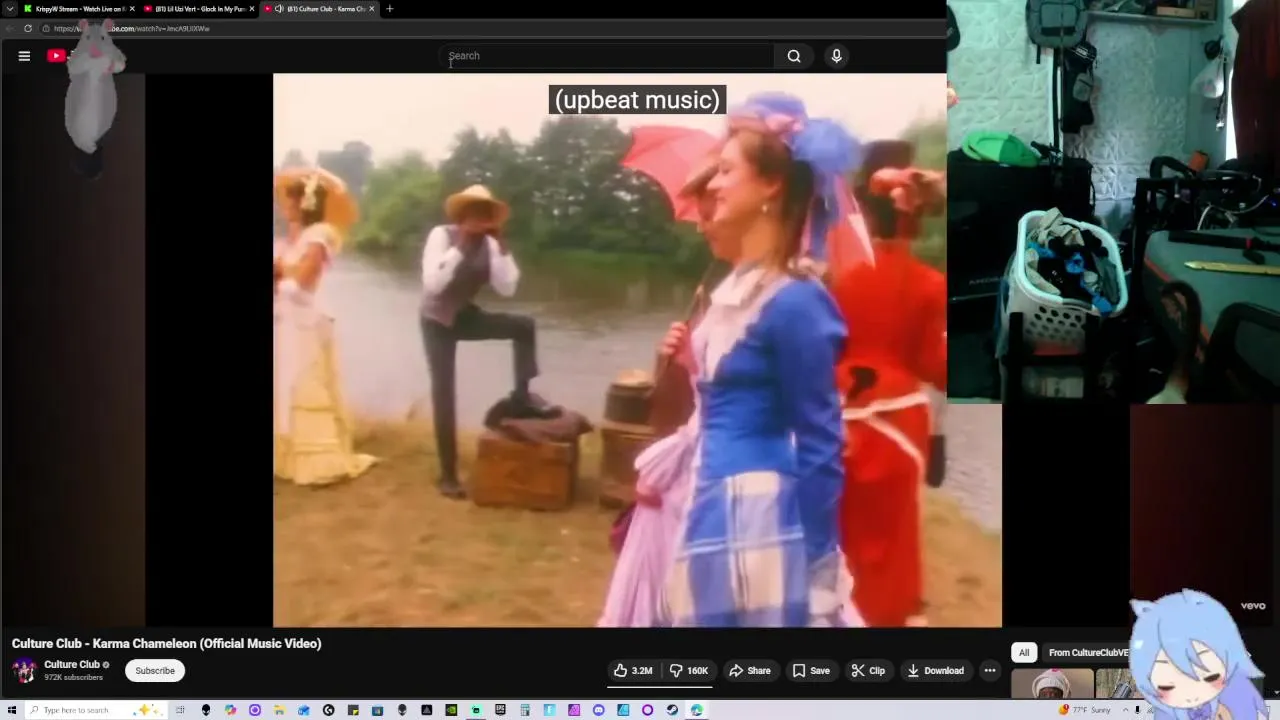
Task: Share the Karma Chameleon video
Action: point(750,670)
